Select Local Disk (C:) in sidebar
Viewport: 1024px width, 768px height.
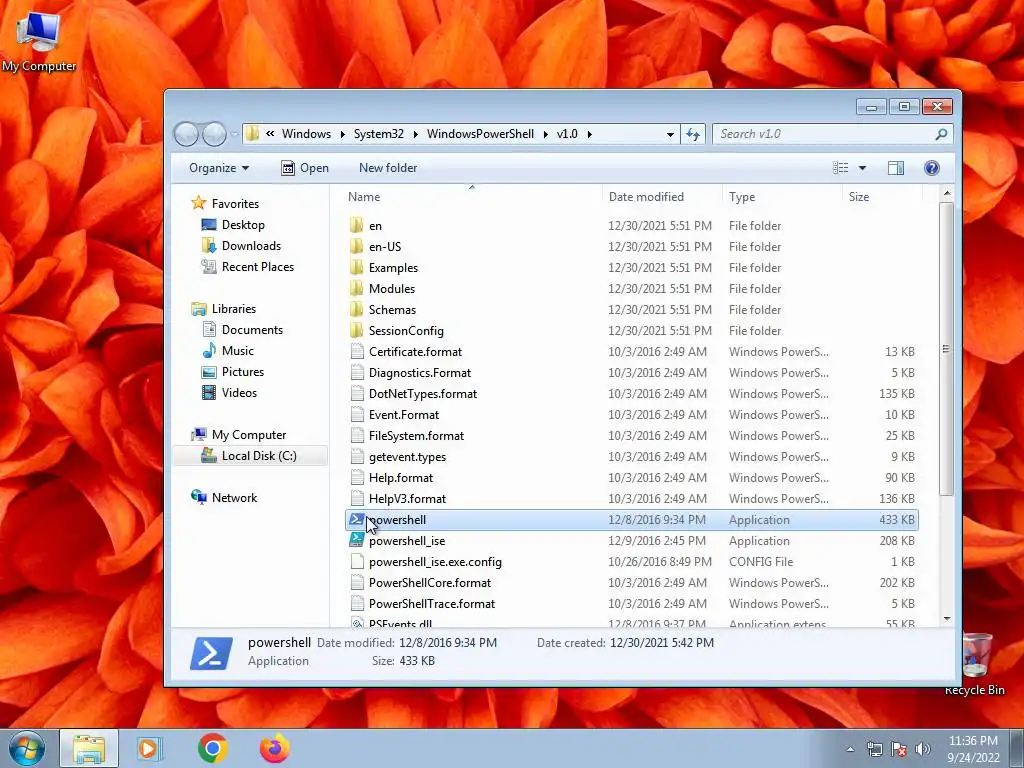[x=250, y=456]
